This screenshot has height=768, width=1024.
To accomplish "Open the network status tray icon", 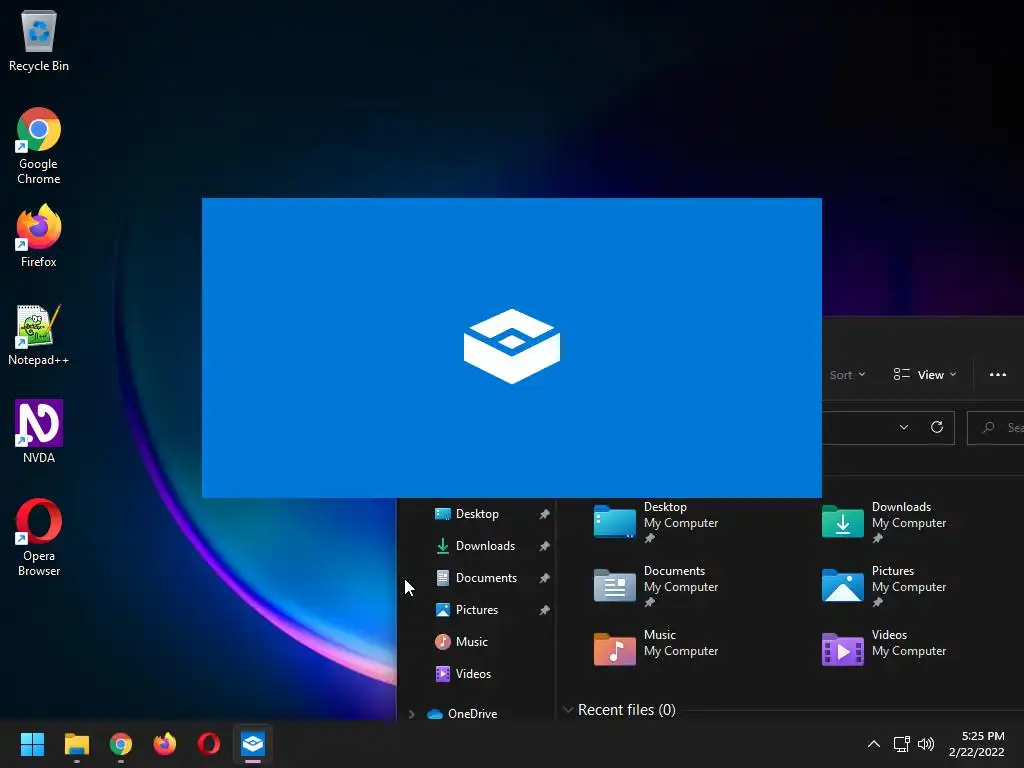I will click(901, 744).
